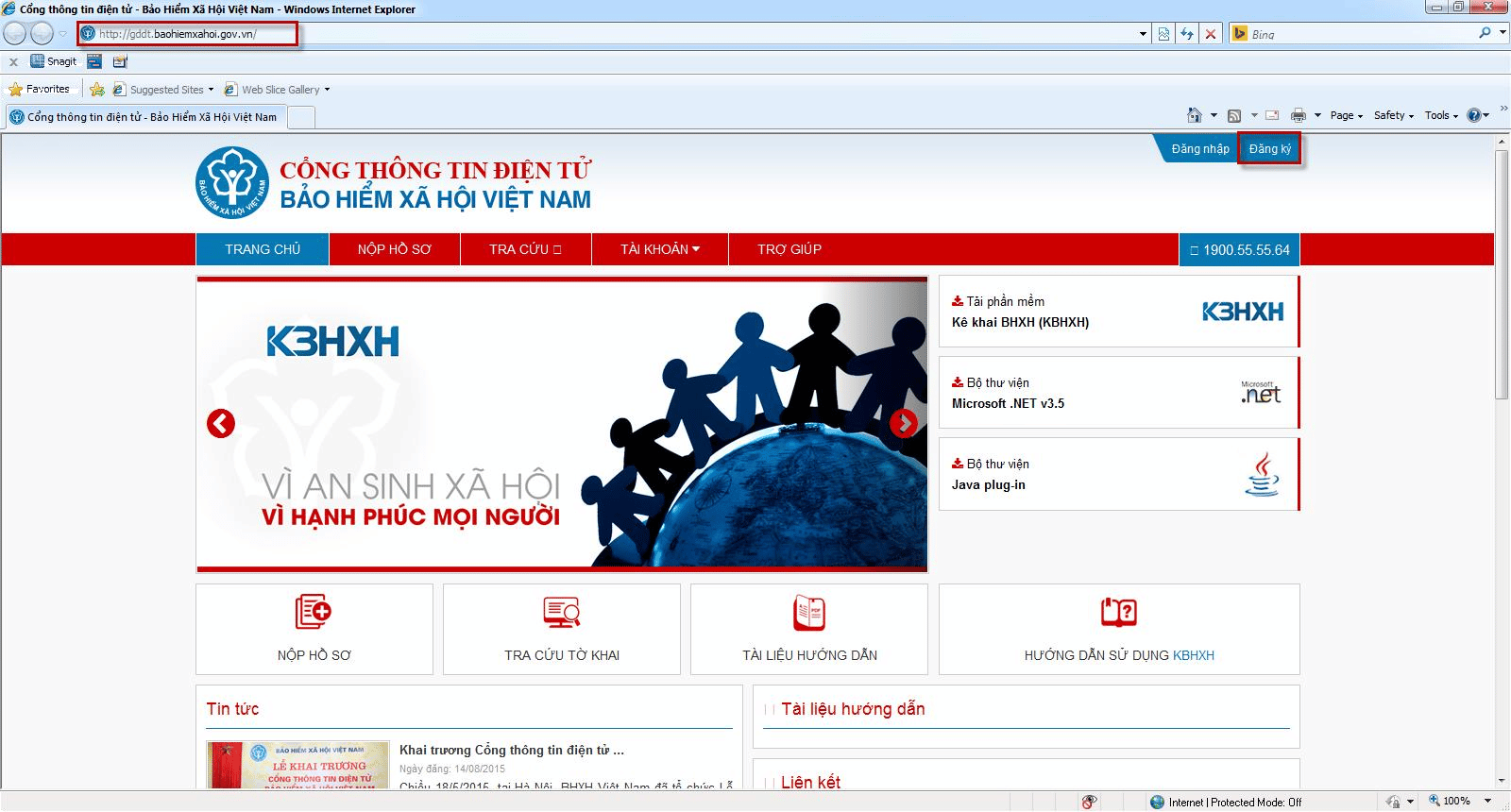This screenshot has width=1511, height=812.
Task: Click the Read Mail icon
Action: click(x=1272, y=115)
